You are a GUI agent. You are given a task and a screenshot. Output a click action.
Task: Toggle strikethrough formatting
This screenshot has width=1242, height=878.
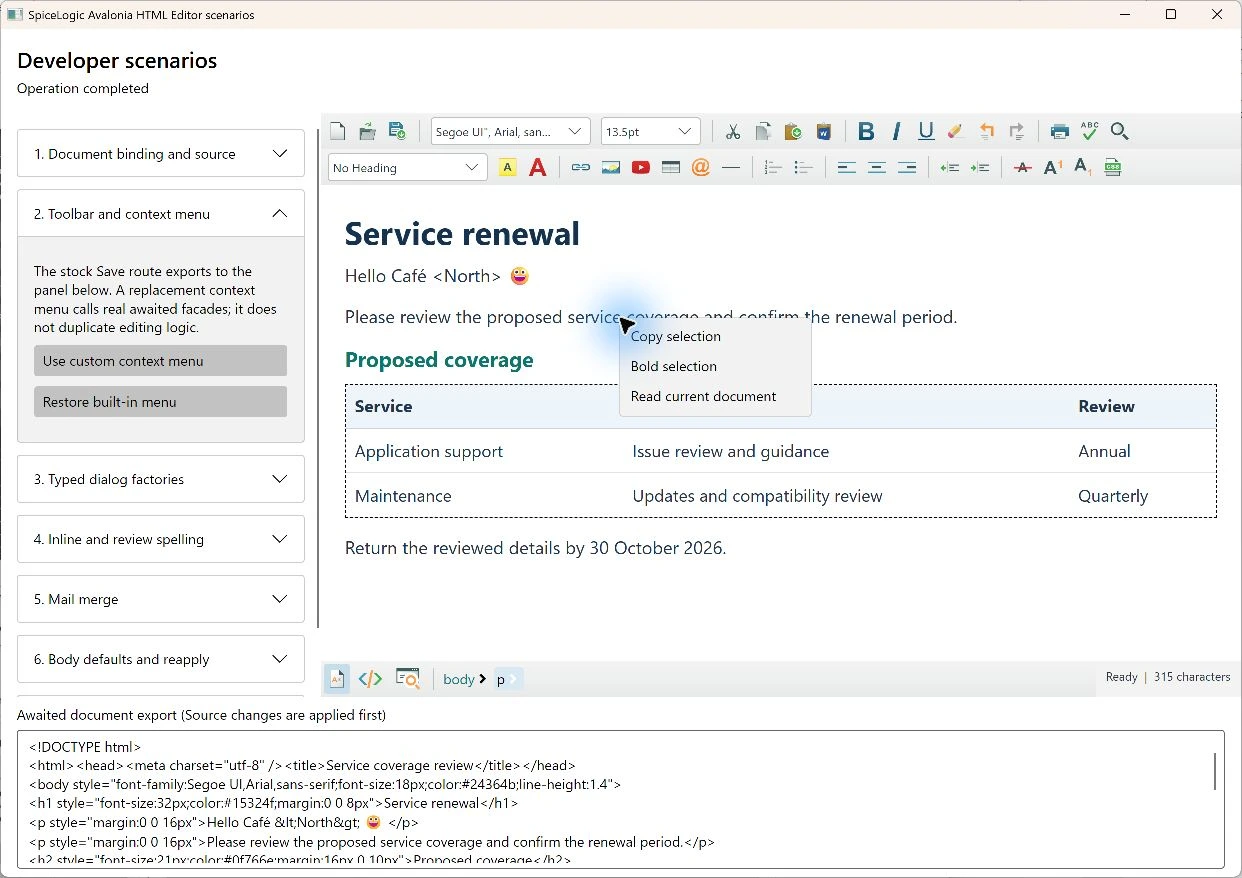tap(1023, 167)
